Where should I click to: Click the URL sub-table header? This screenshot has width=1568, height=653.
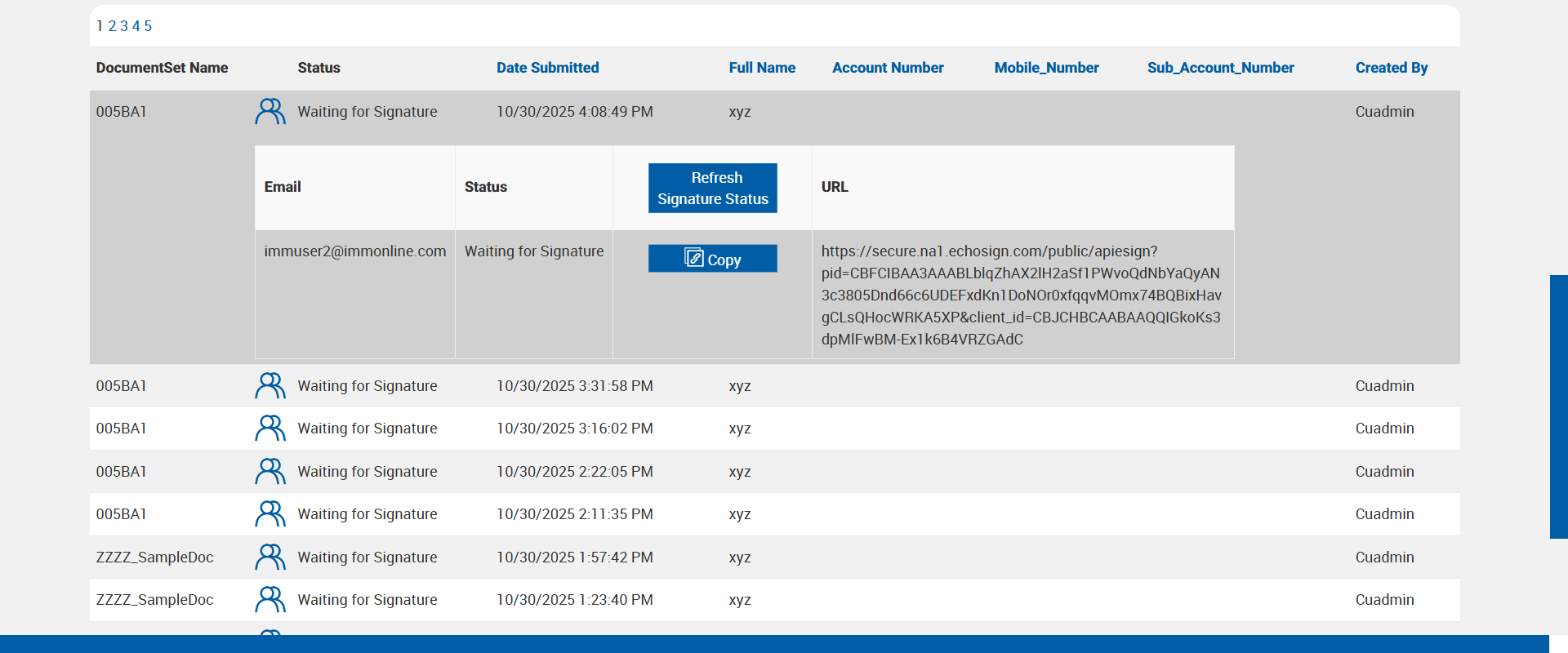coord(835,187)
